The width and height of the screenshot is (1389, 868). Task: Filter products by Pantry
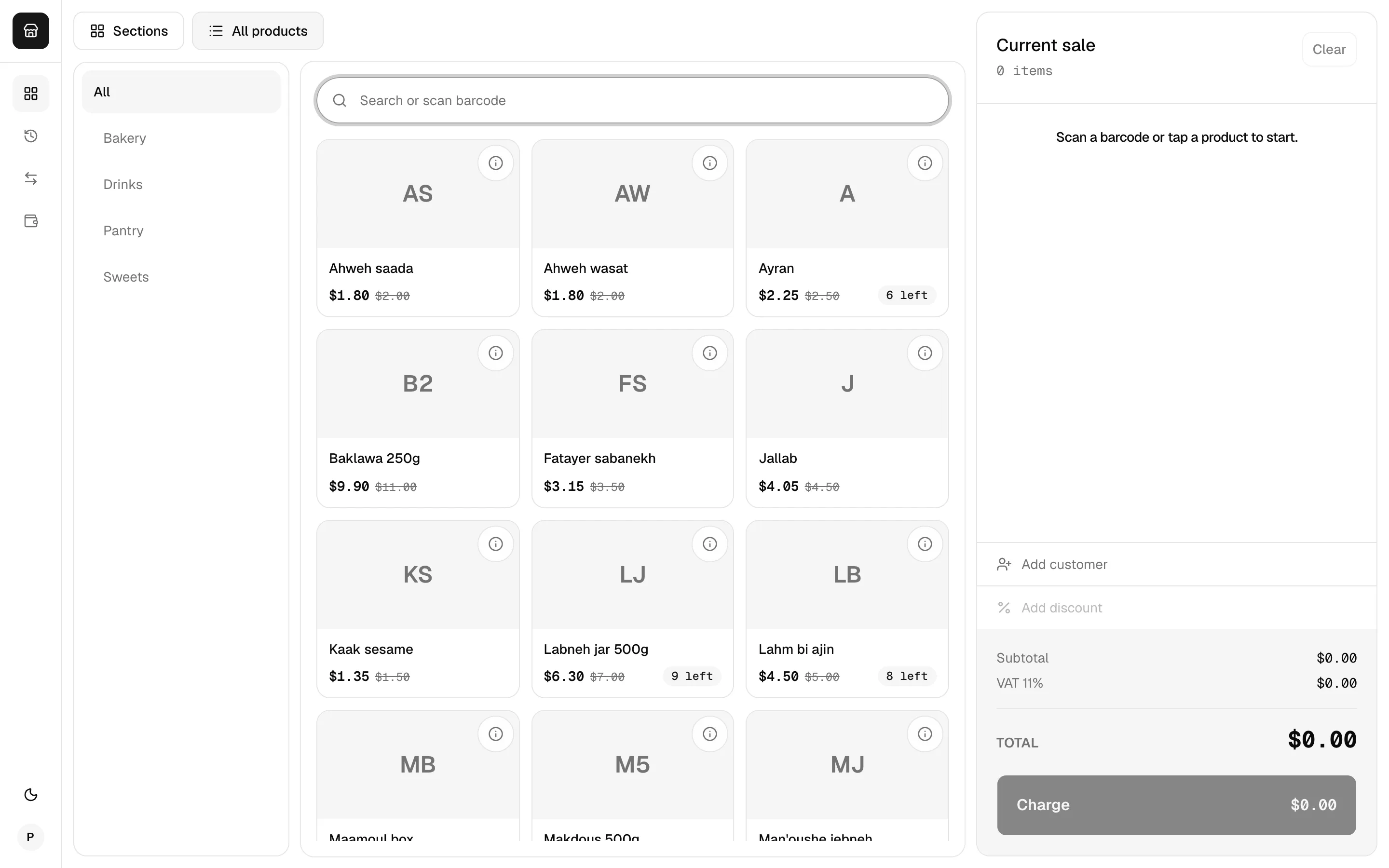[x=181, y=231]
